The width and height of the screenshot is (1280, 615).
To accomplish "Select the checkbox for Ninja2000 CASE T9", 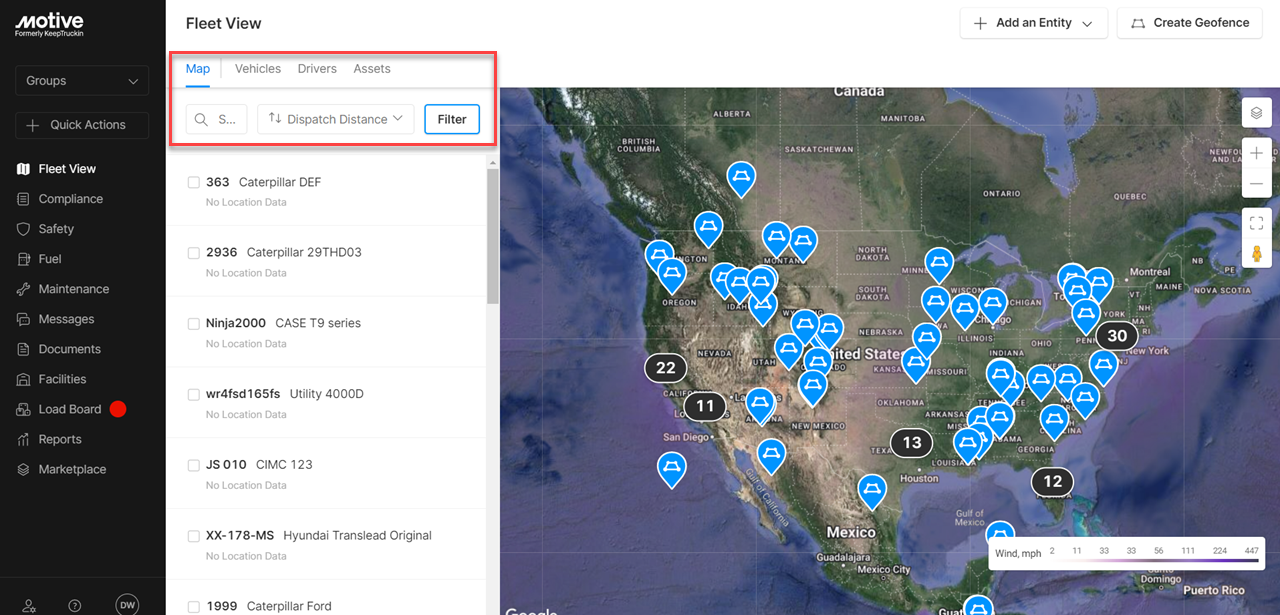I will (193, 323).
